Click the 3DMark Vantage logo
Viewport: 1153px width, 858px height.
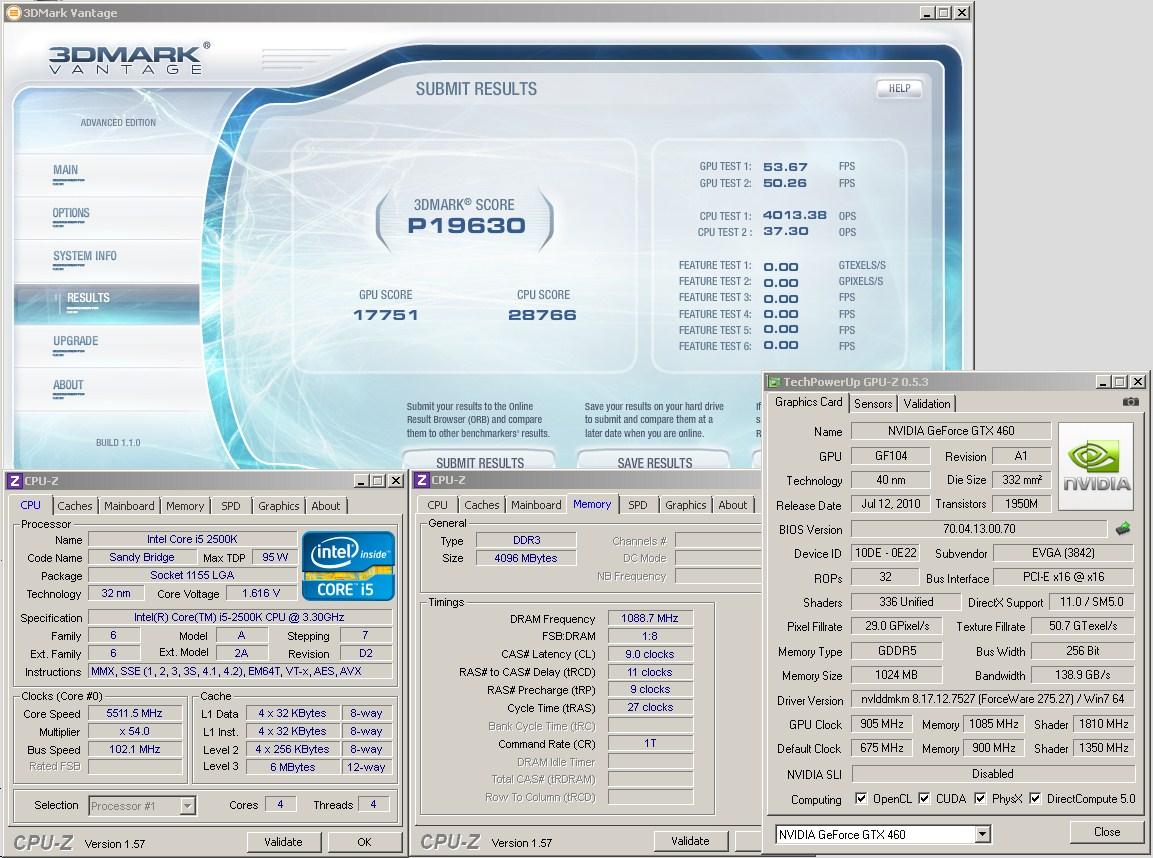128,59
